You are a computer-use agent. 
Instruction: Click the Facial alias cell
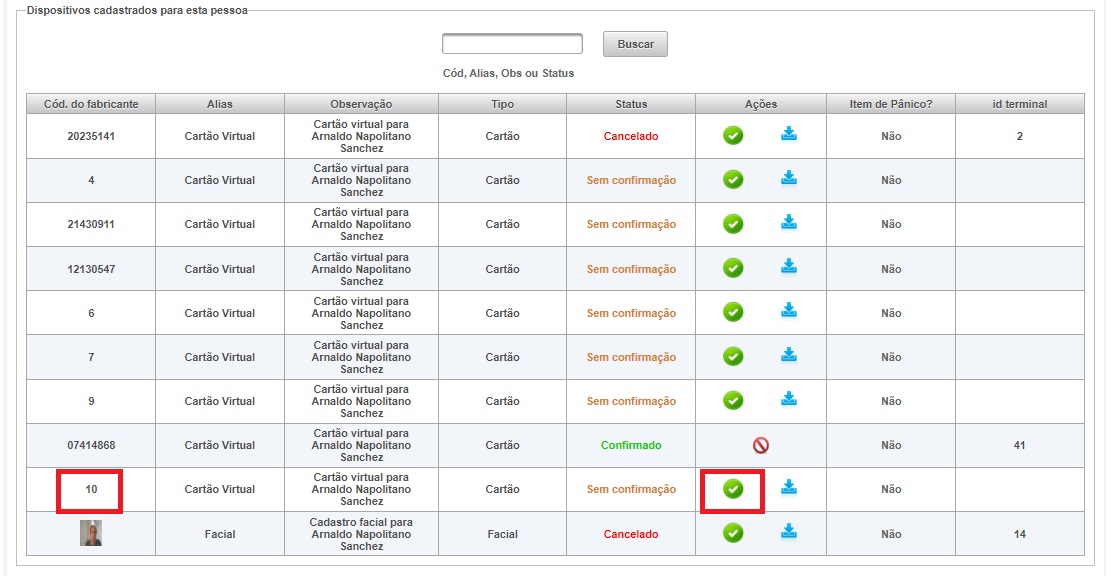click(x=219, y=534)
